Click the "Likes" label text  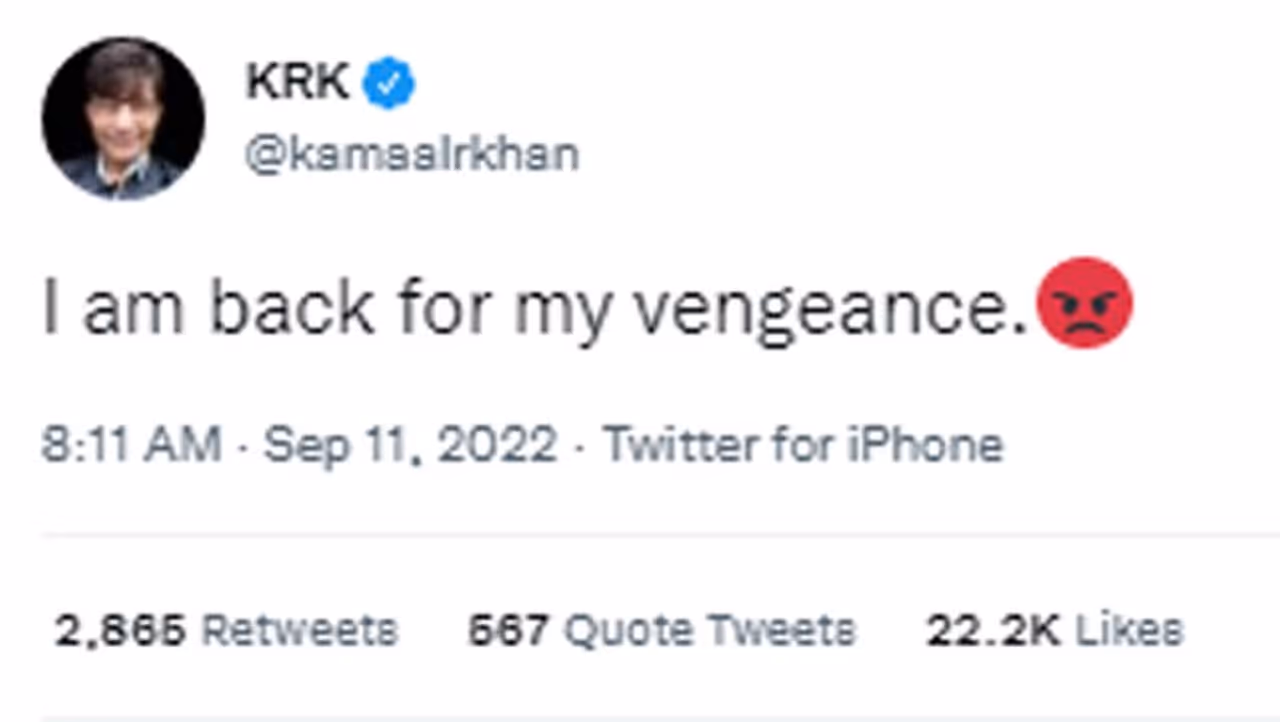point(1129,631)
